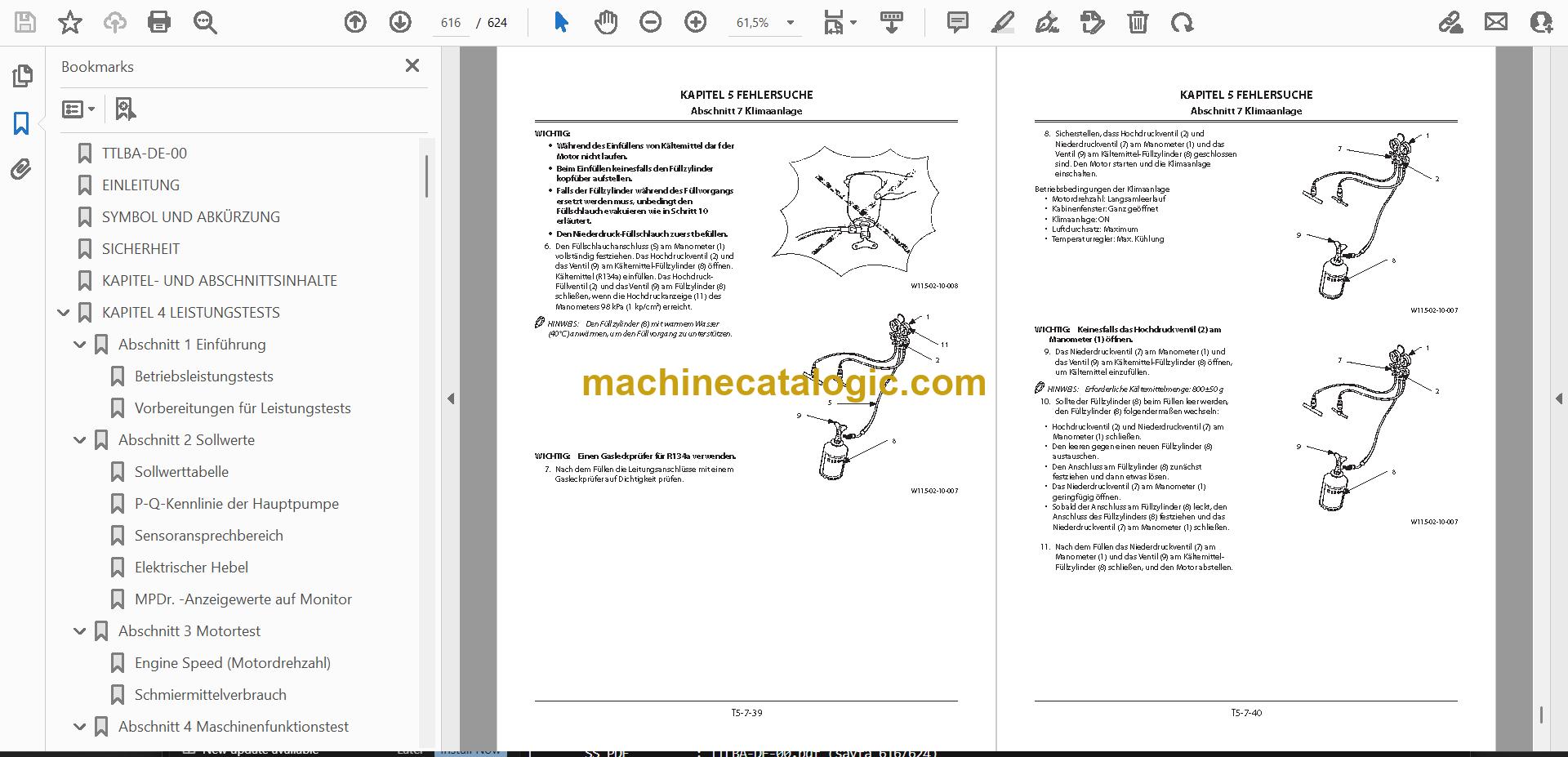Zoom in with plus button

pyautogui.click(x=696, y=22)
